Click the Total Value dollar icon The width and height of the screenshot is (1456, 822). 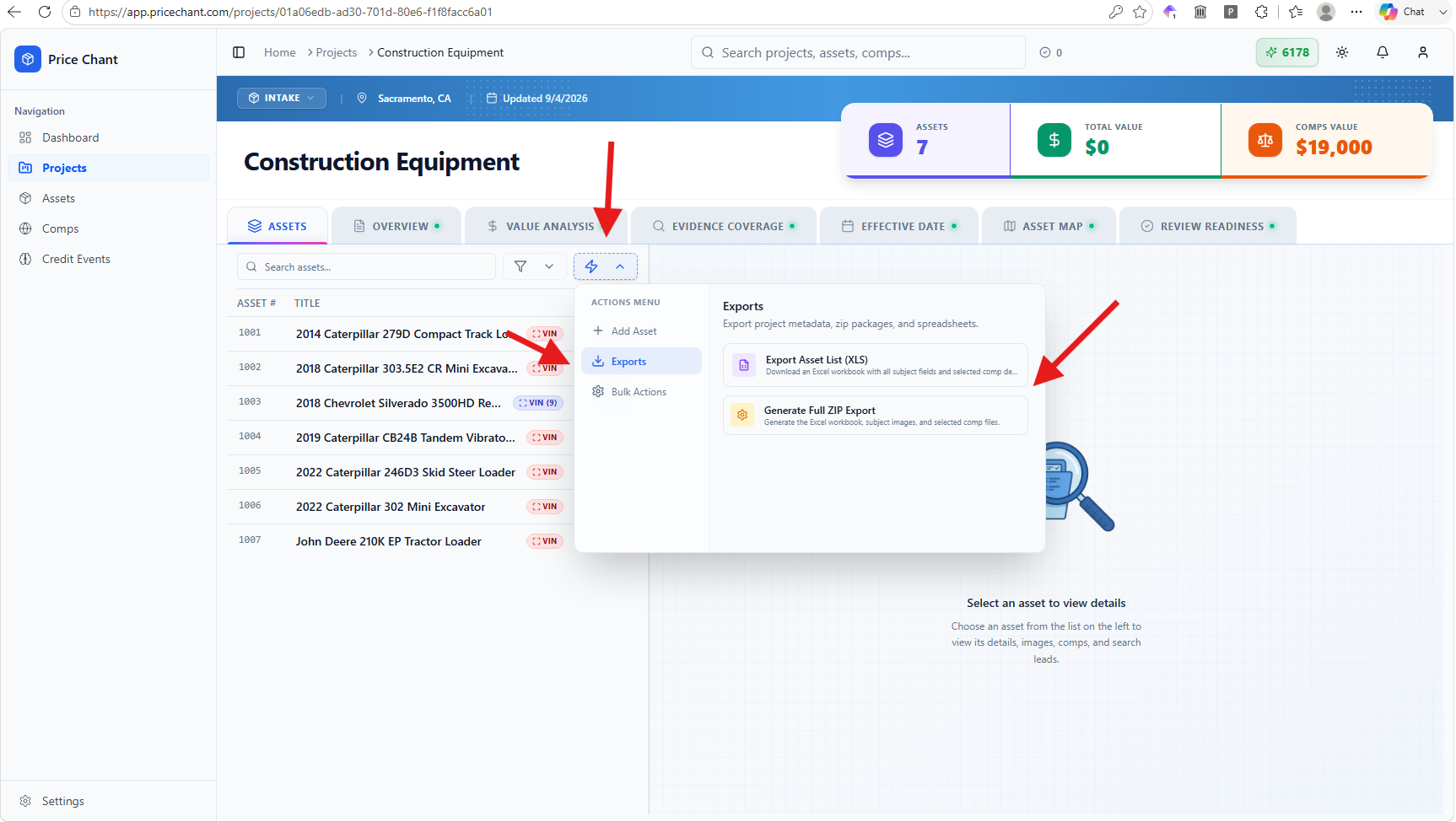point(1054,140)
